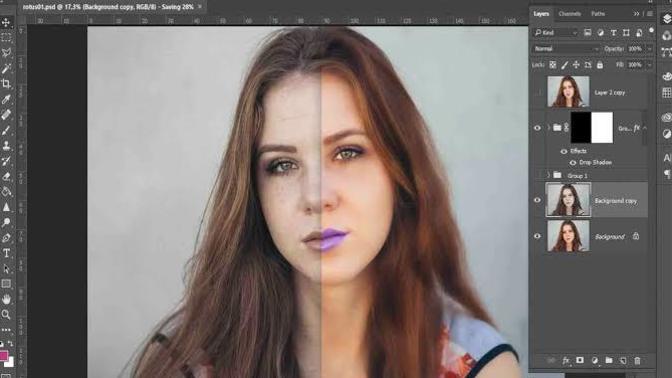Create new fill or adjustment layer
Screen dimensions: 672x378
tap(594, 360)
